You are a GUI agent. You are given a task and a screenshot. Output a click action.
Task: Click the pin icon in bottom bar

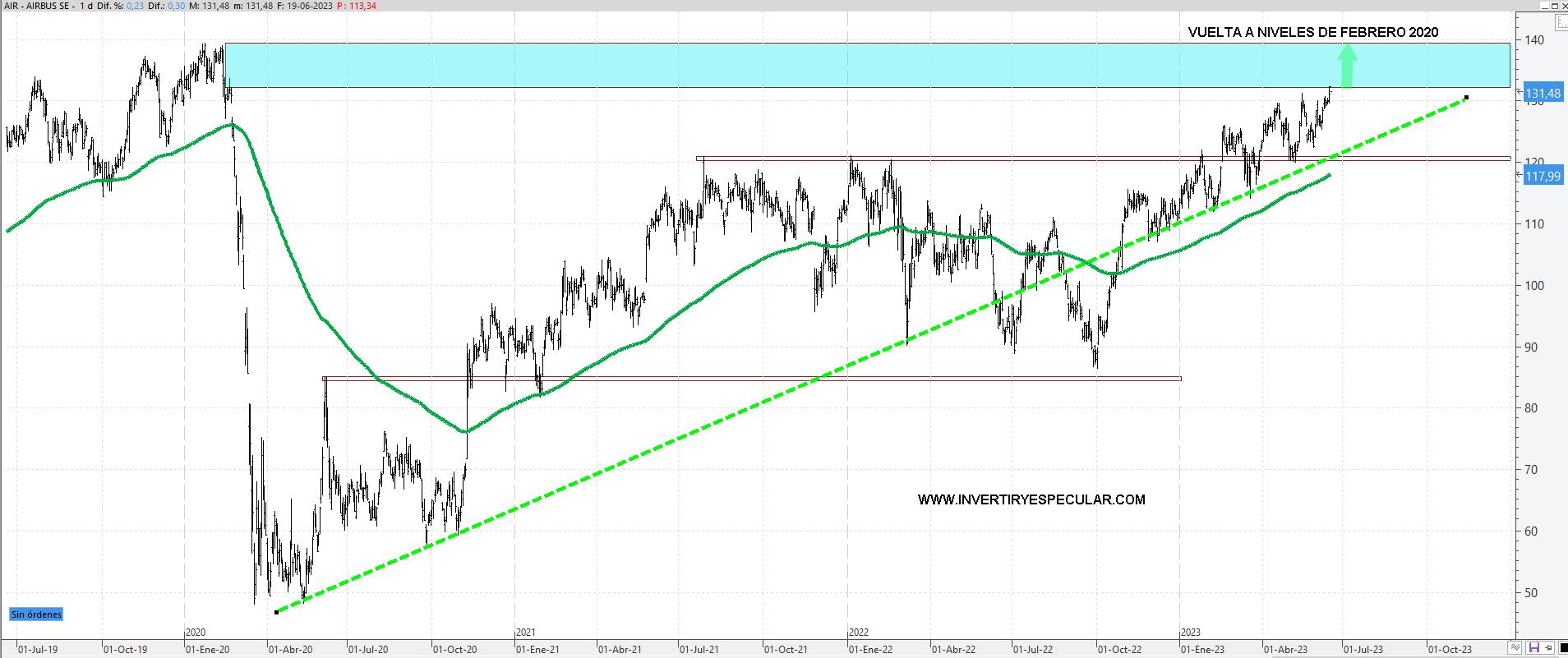pos(1549,648)
